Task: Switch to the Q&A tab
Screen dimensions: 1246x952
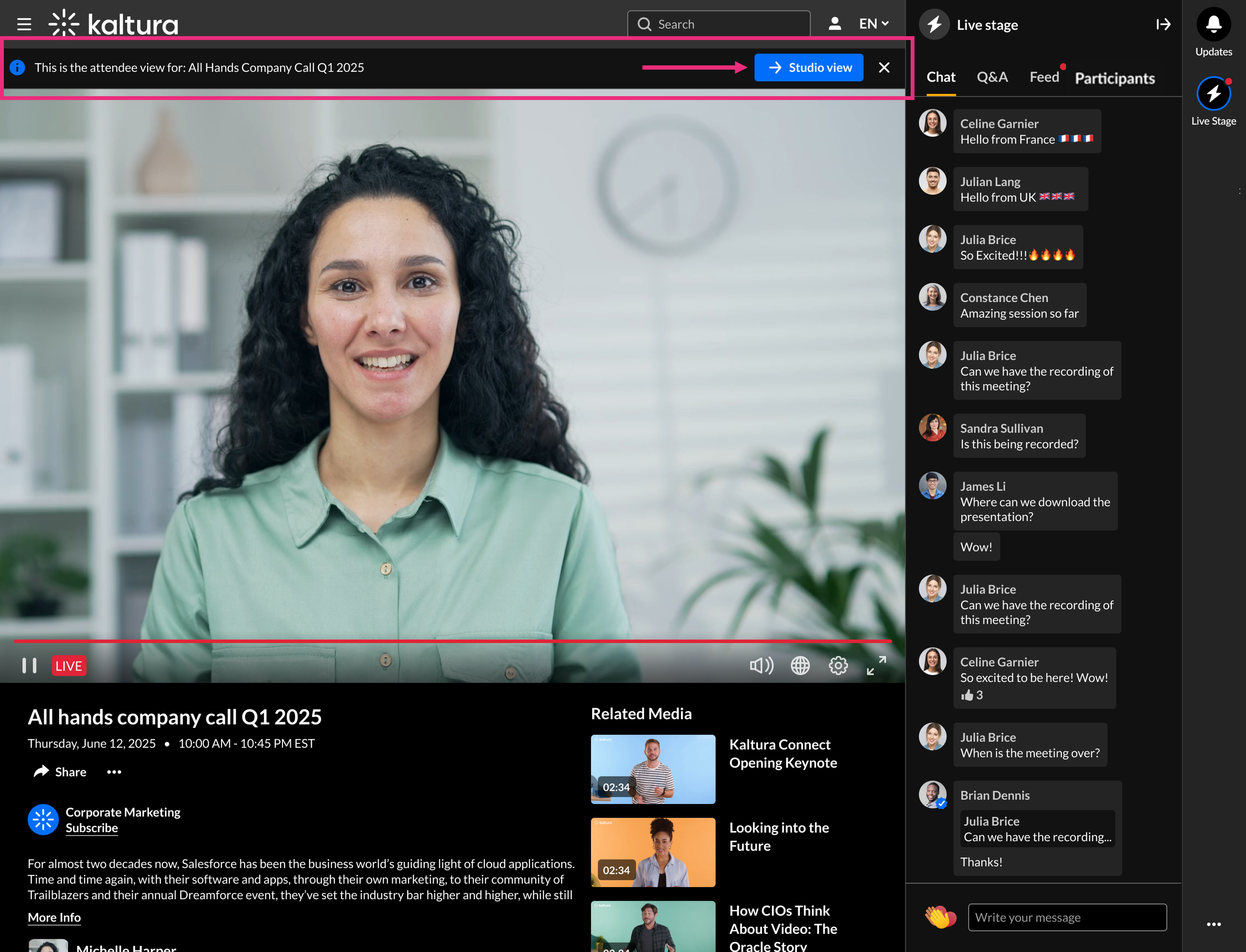Action: click(x=991, y=77)
